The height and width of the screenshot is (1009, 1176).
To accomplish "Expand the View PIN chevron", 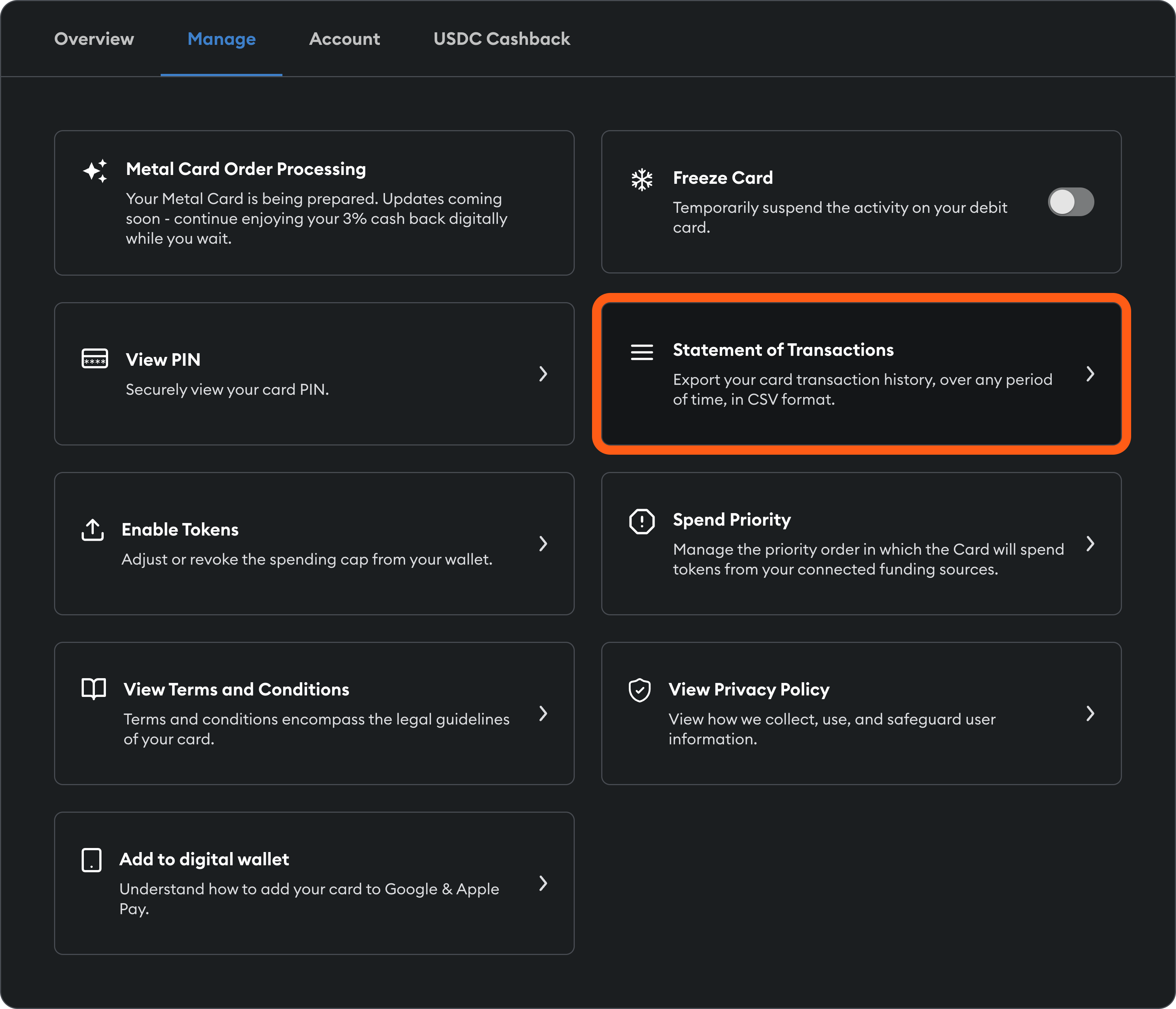I will coord(543,373).
